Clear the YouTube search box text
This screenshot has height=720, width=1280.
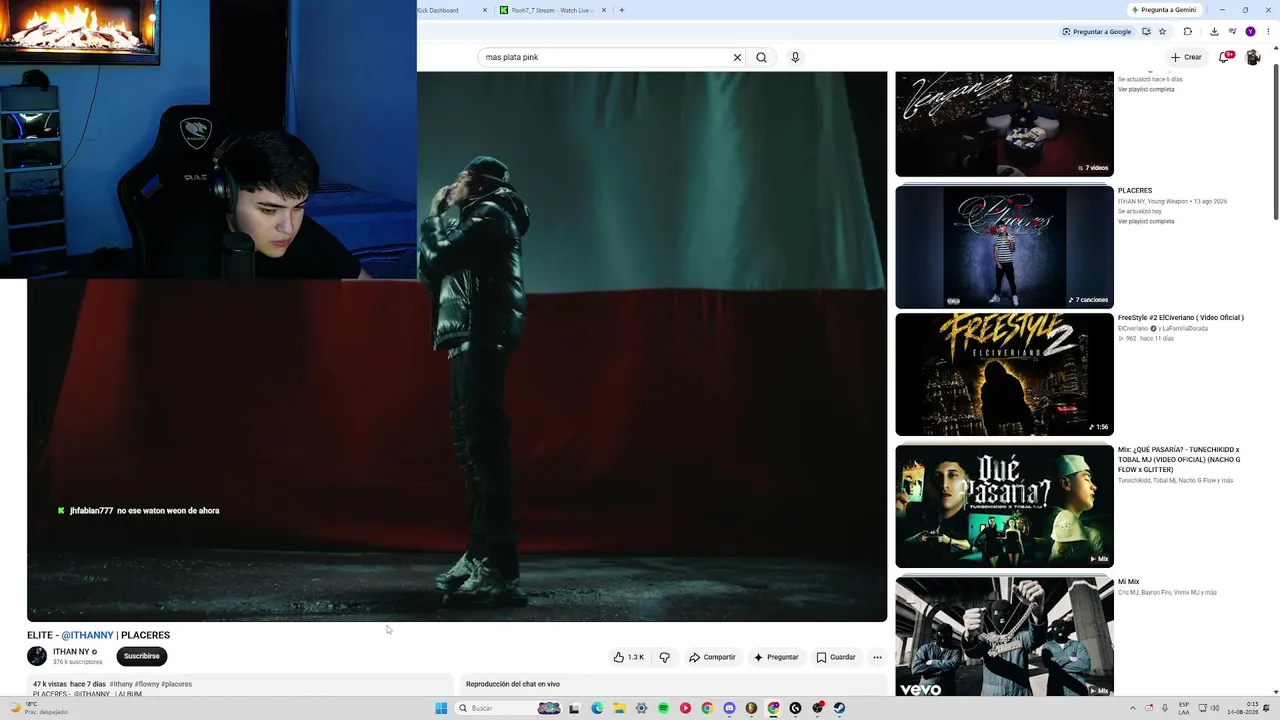point(737,57)
